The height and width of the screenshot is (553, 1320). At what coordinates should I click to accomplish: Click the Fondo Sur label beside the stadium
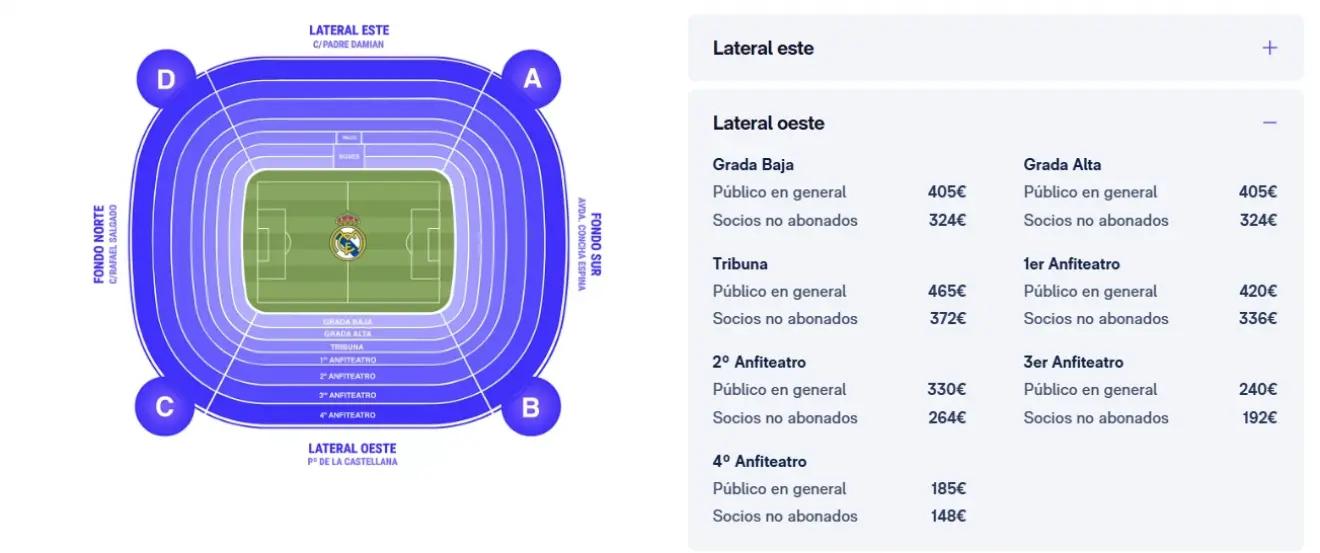pos(595,245)
